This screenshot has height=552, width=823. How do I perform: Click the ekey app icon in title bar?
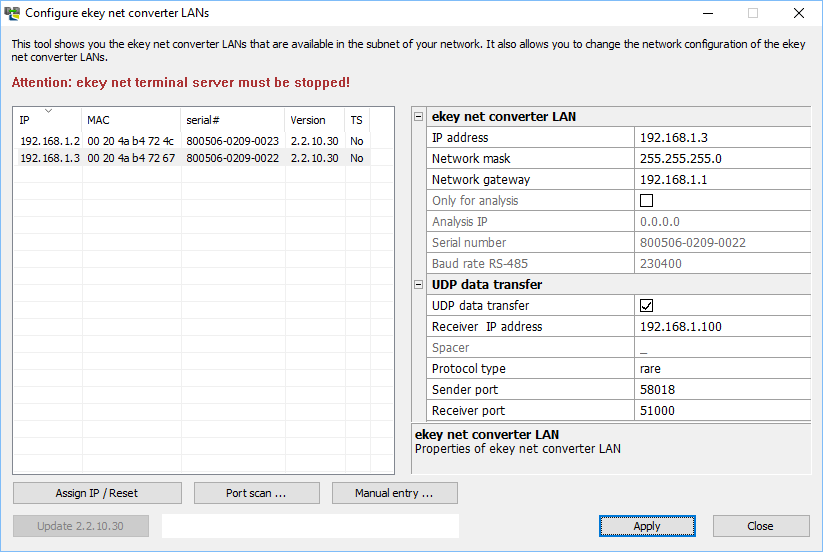[12, 13]
